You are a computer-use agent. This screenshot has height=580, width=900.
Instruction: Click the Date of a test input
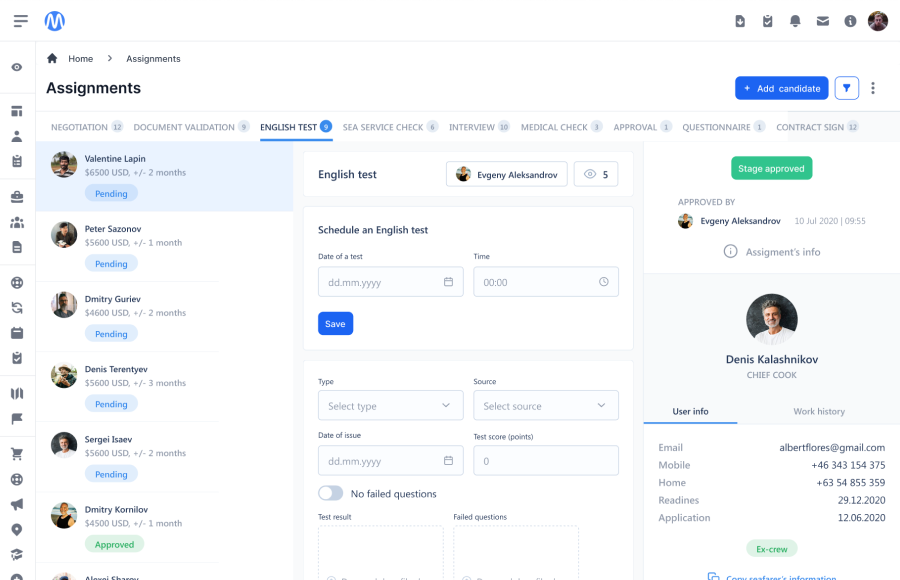pyautogui.click(x=391, y=281)
